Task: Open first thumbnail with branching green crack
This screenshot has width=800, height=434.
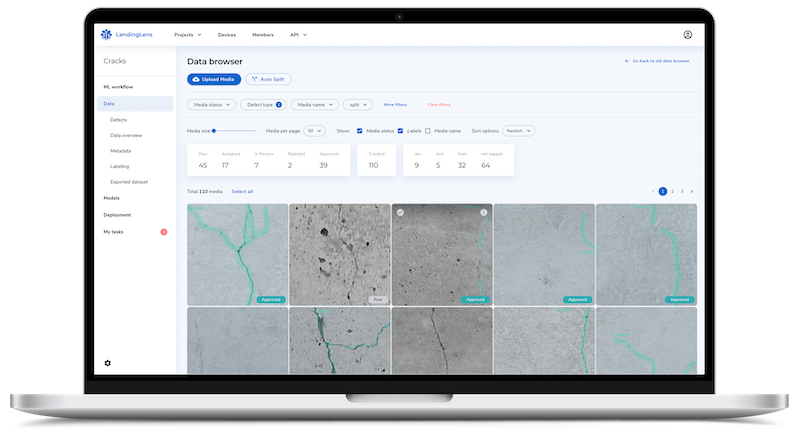Action: pos(238,254)
